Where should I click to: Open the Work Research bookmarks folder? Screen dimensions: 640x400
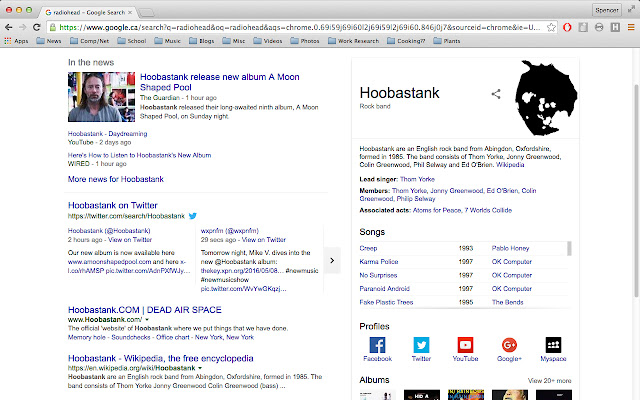coord(353,41)
